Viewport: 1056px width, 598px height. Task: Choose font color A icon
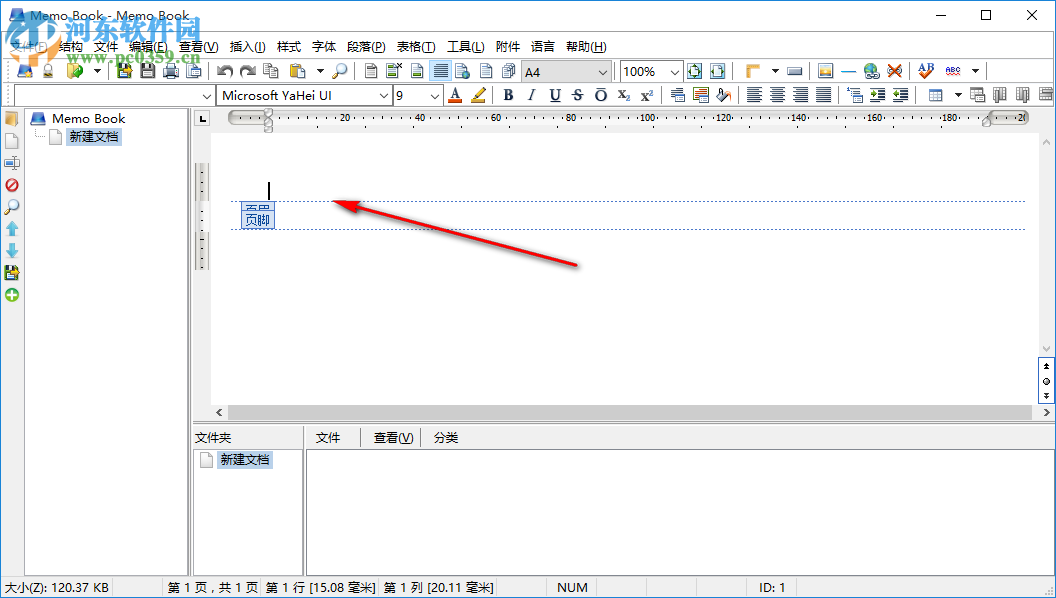pyautogui.click(x=455, y=95)
